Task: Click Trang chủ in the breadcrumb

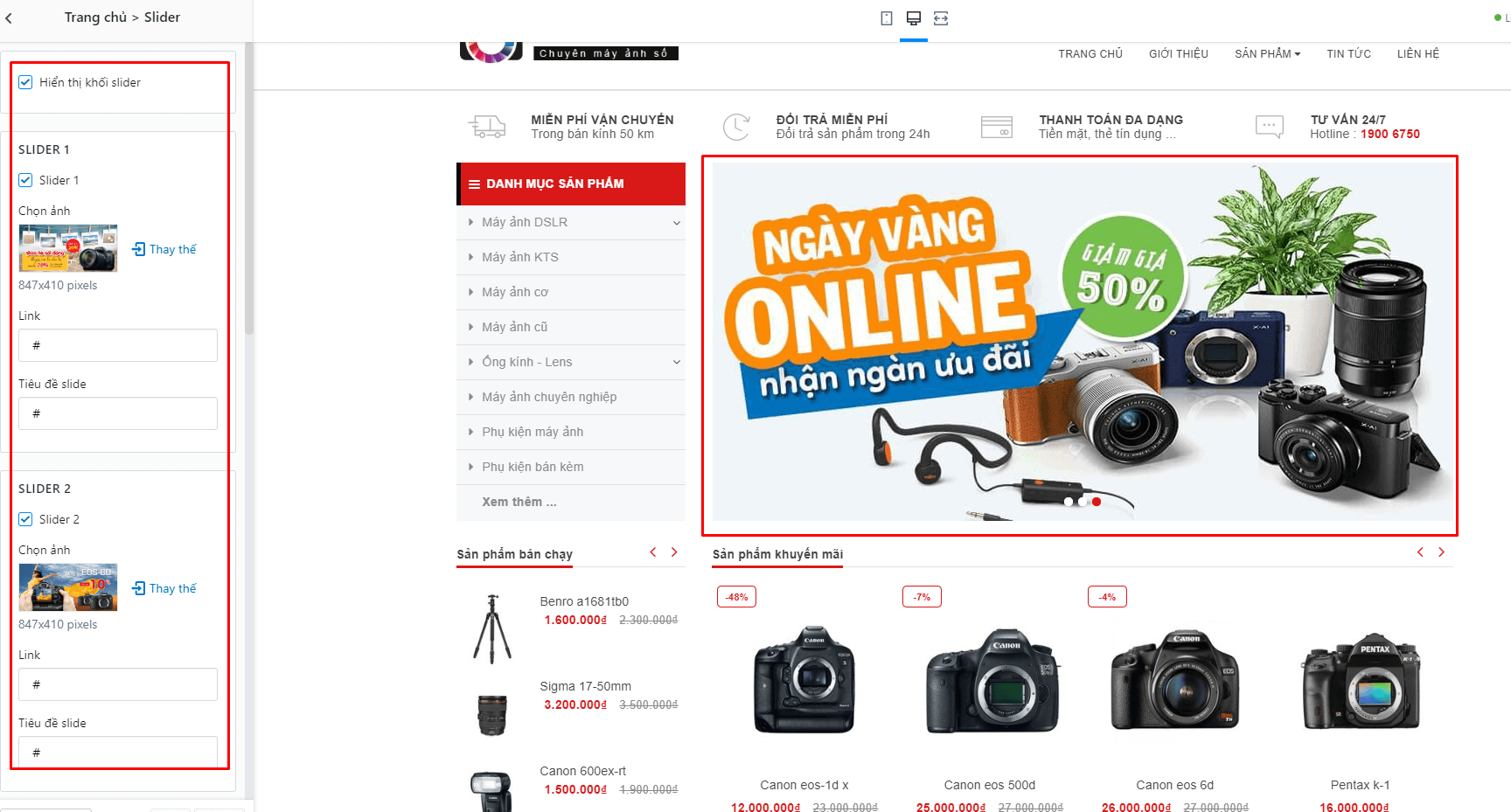Action: tap(95, 17)
